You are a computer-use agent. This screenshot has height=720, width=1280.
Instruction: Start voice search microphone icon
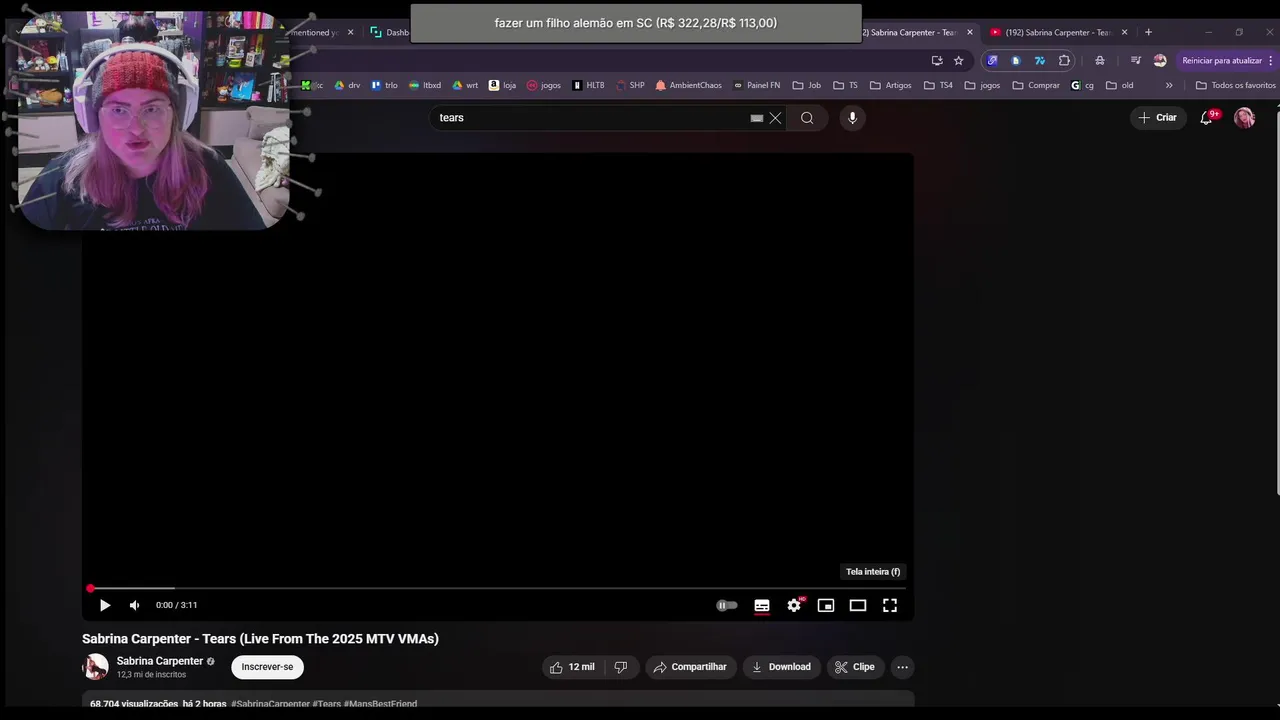click(x=852, y=118)
